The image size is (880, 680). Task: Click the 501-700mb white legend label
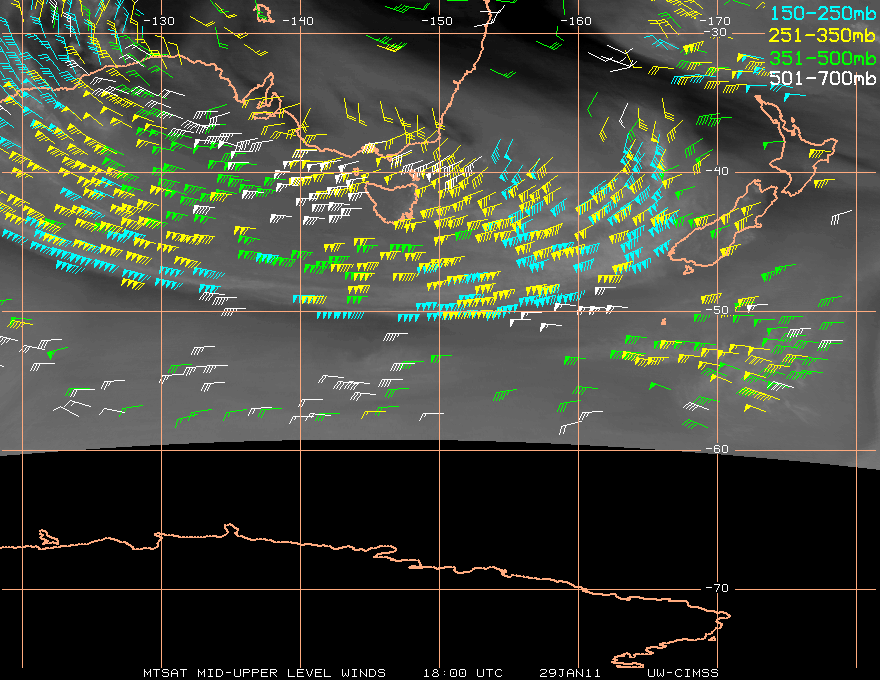point(822,78)
